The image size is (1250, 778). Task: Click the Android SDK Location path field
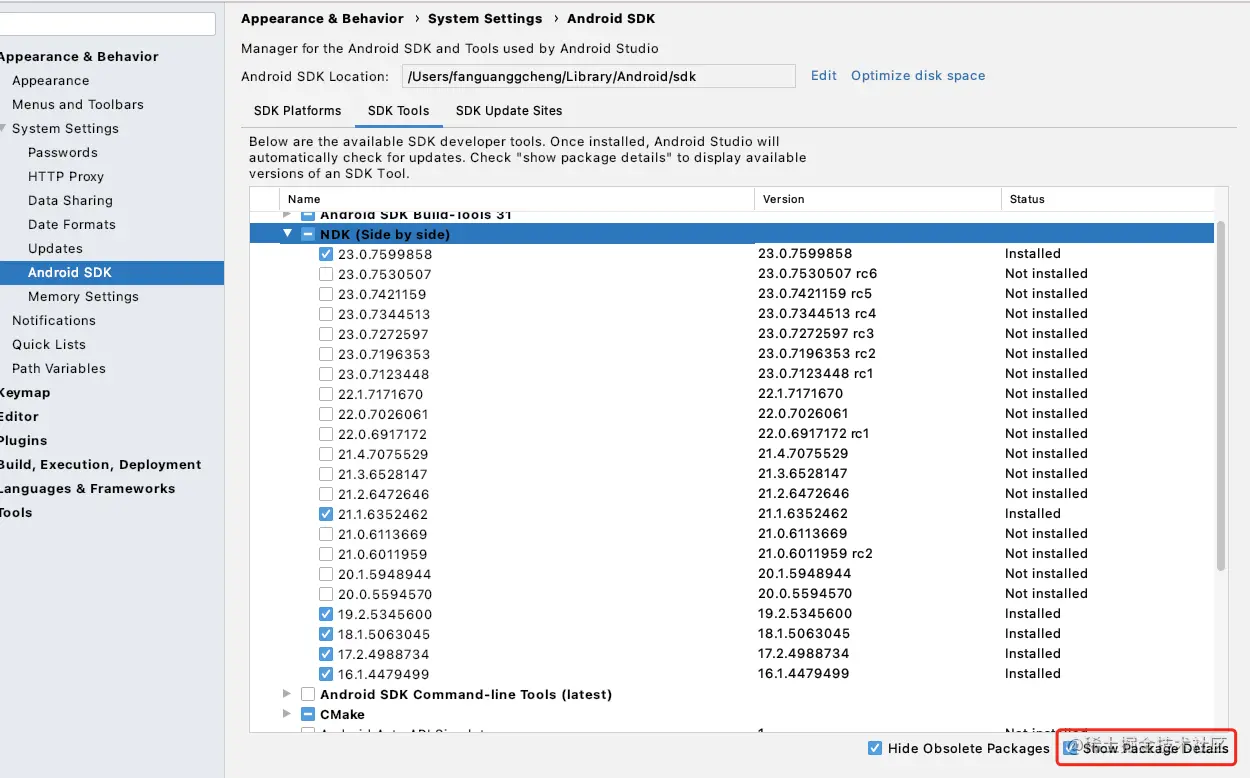click(x=598, y=76)
